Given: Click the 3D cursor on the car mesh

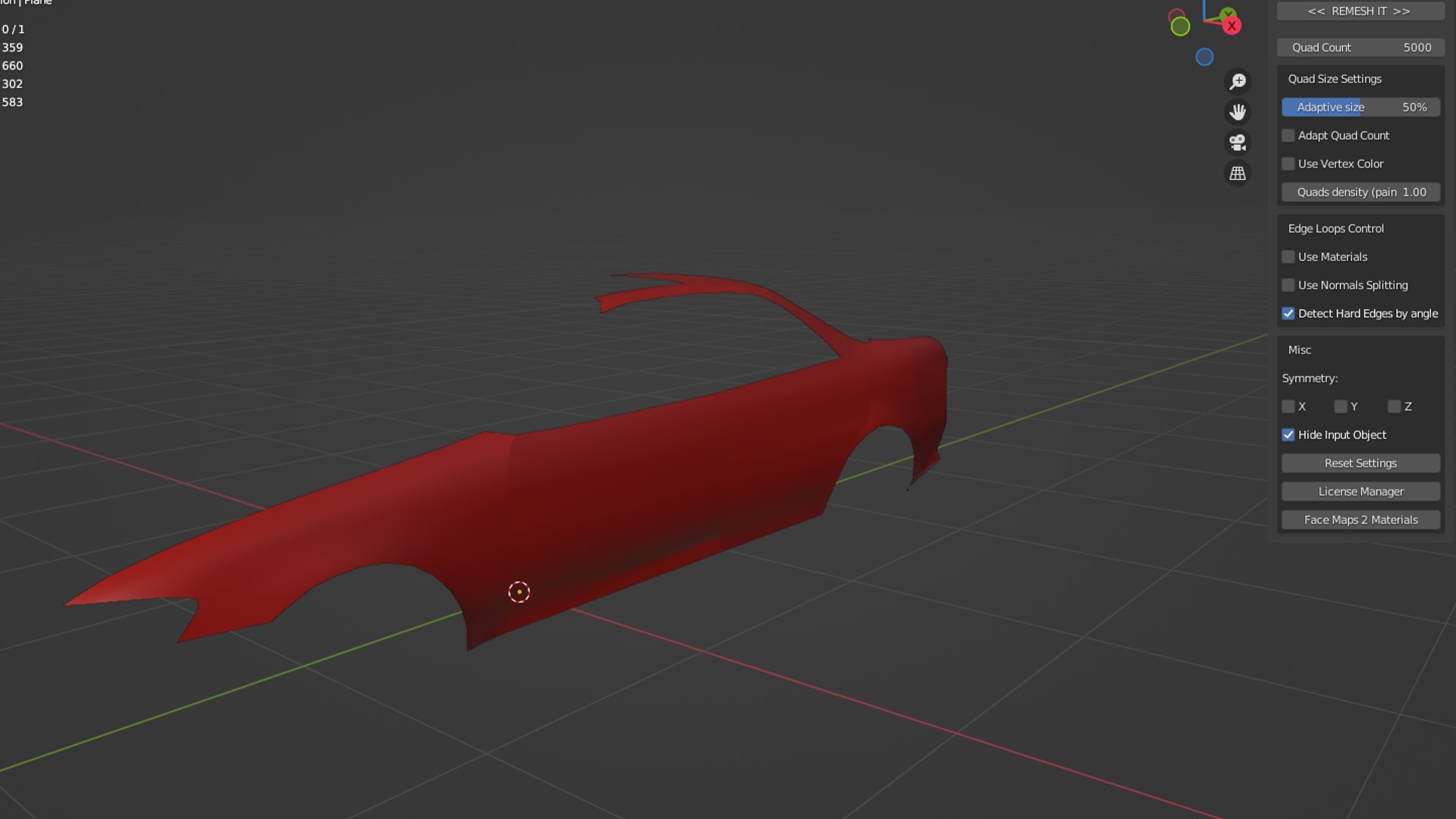Looking at the screenshot, I should (519, 592).
